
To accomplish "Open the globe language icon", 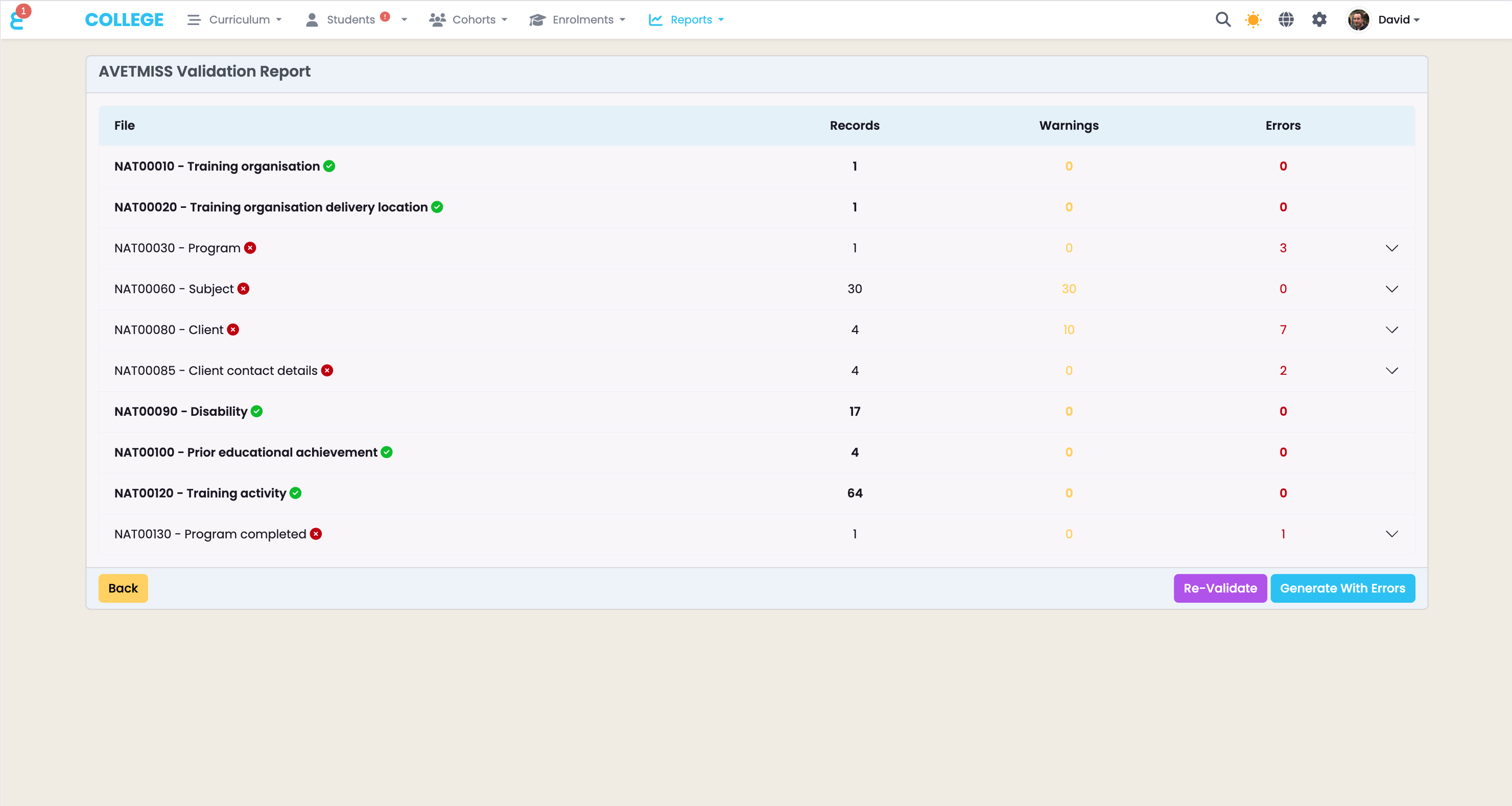I will point(1286,19).
